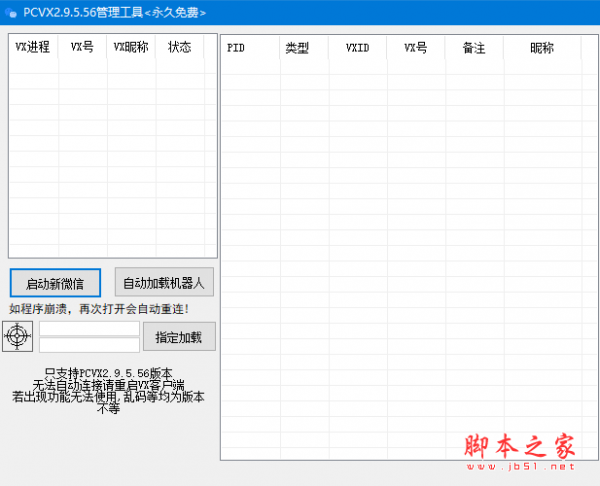Focus the lower input field beside the crosshair

(90, 345)
